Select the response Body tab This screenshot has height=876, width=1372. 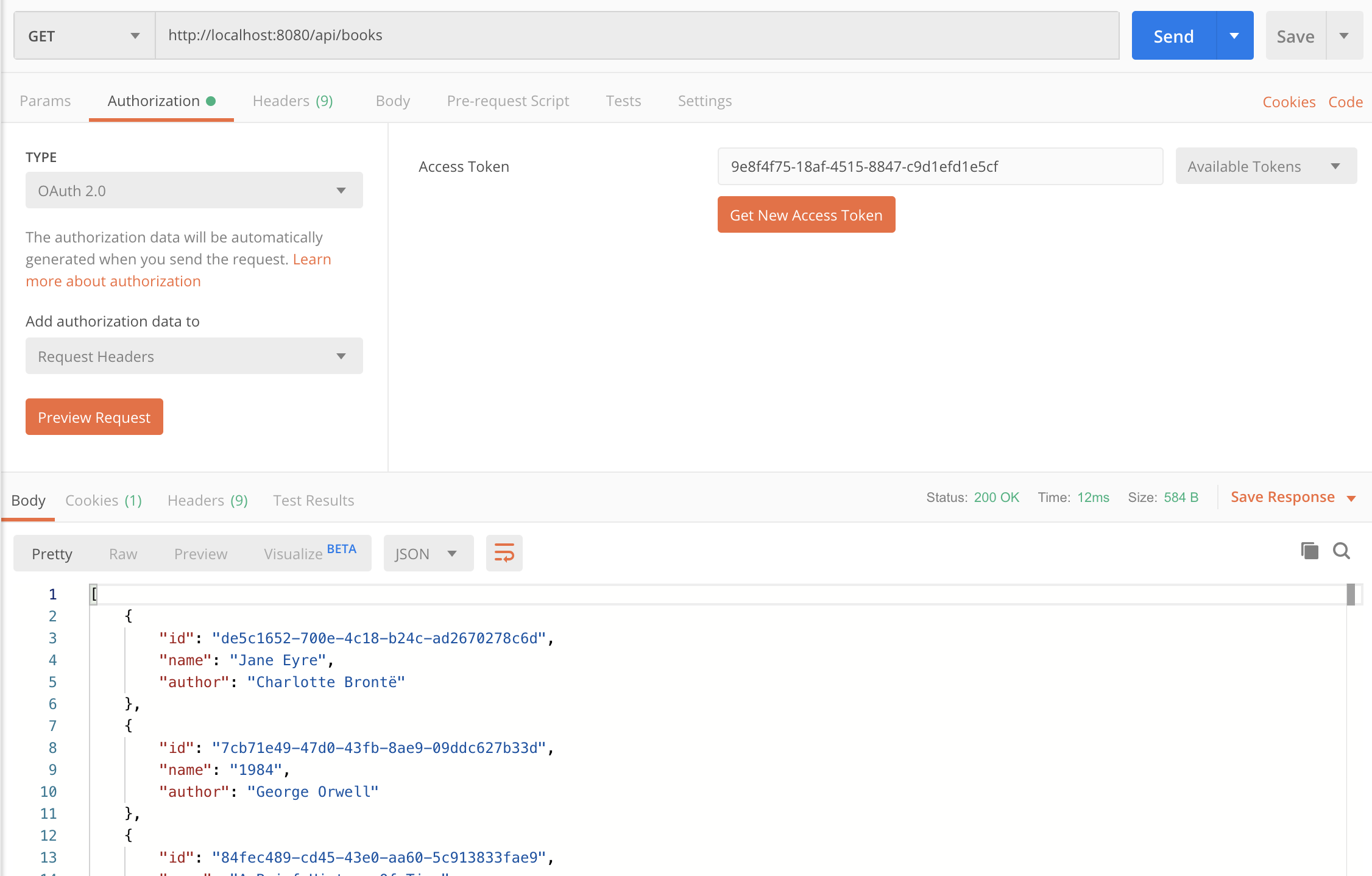28,501
